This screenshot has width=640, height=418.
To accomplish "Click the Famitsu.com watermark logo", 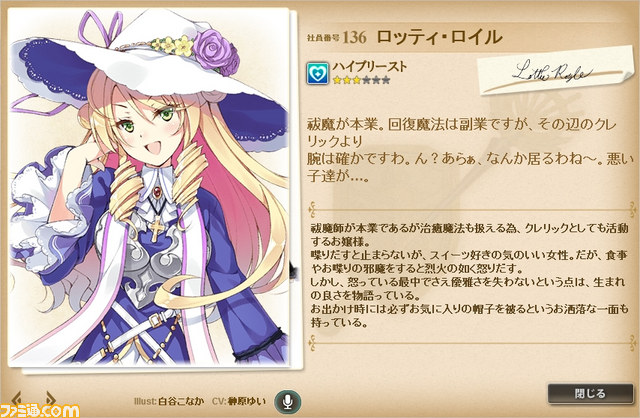I will (39, 411).
